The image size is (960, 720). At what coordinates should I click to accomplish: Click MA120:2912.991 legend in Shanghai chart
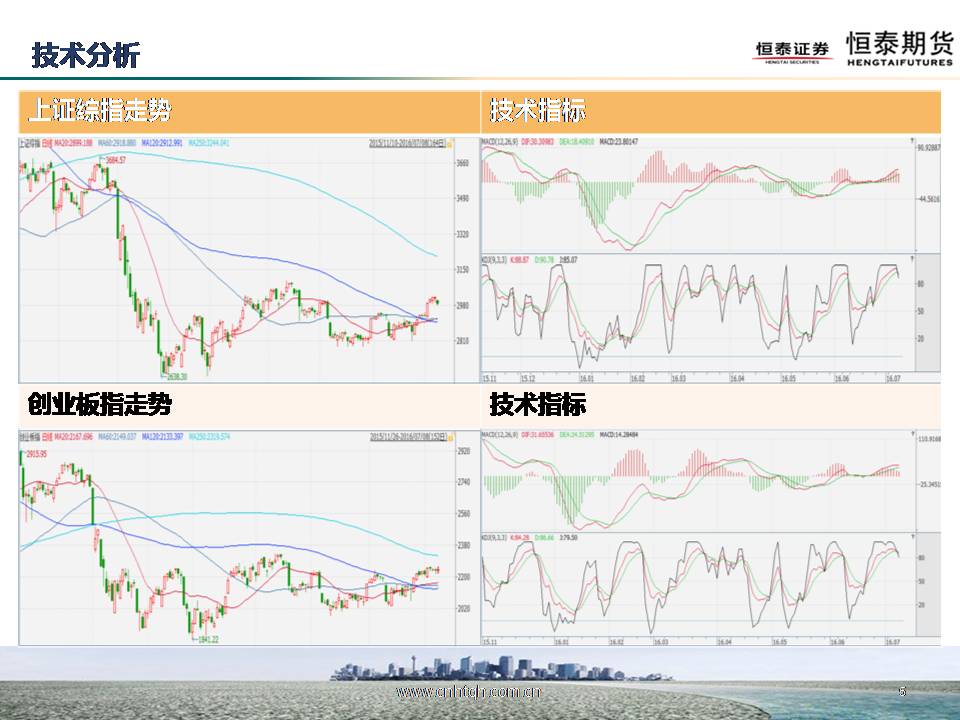coord(162,143)
